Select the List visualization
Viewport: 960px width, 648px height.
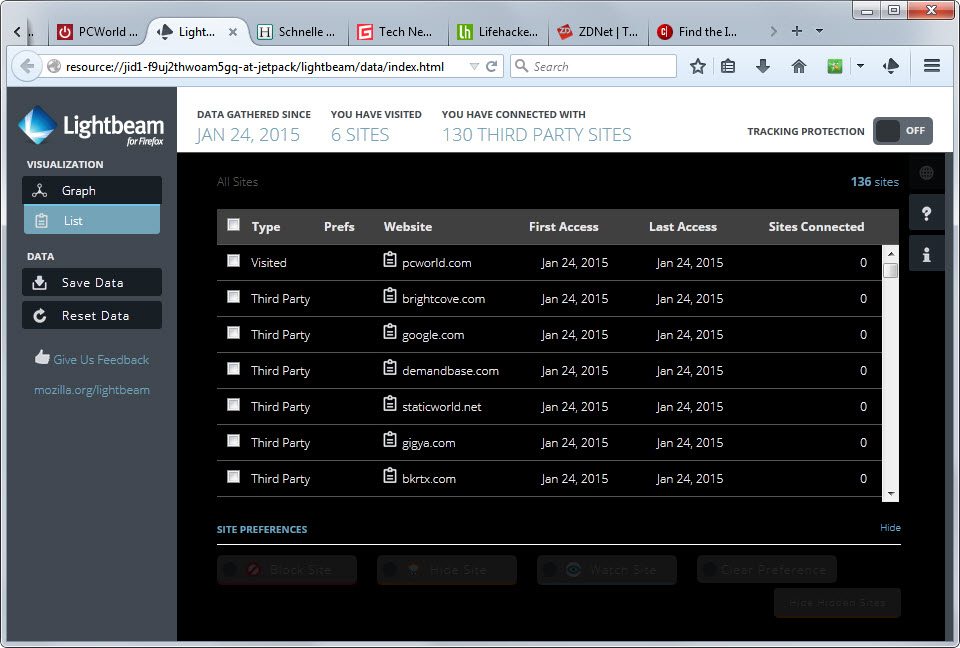[x=92, y=220]
